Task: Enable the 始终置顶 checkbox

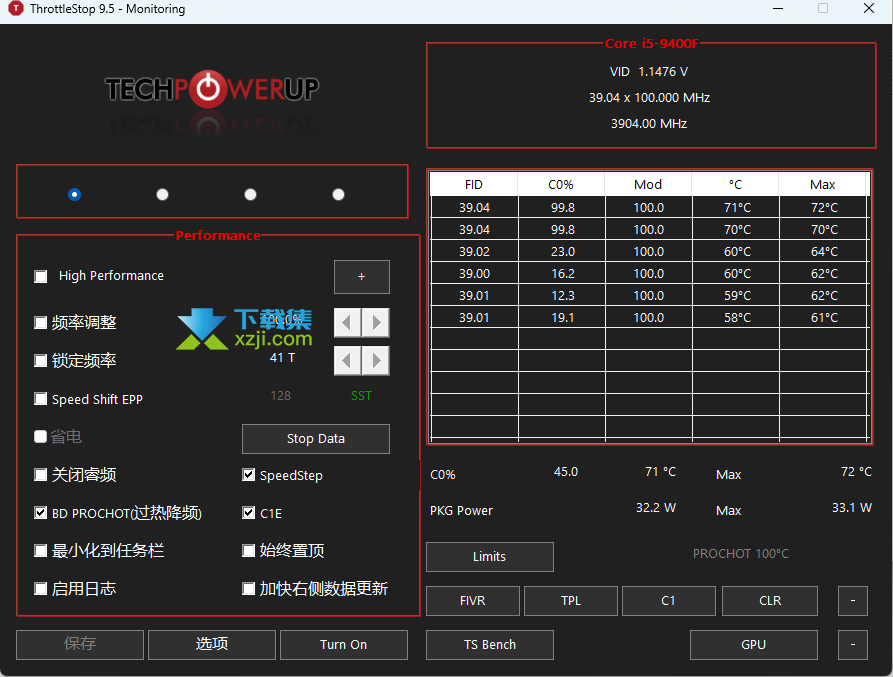Action: (248, 551)
